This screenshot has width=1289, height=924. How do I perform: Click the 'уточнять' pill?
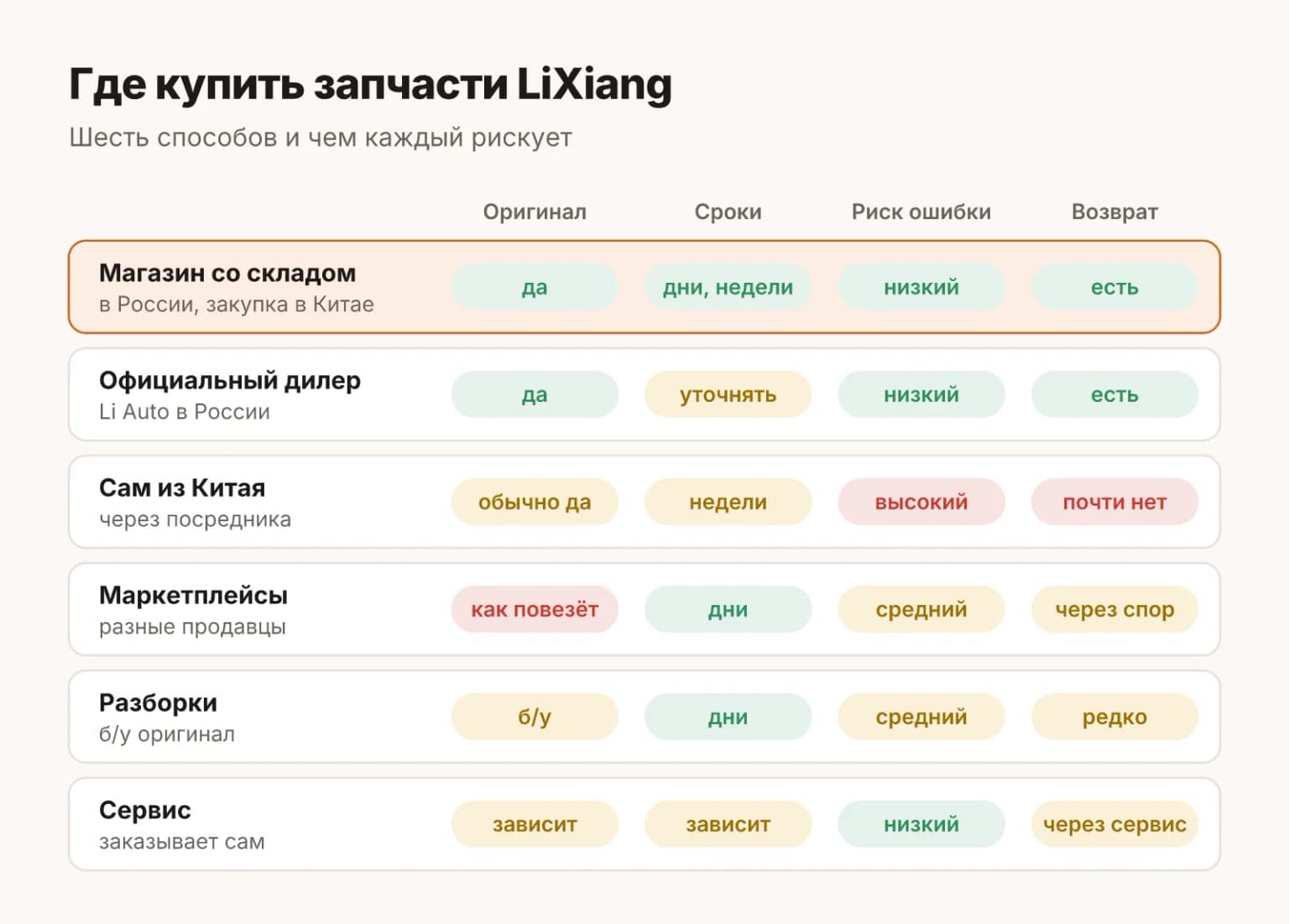coord(728,394)
